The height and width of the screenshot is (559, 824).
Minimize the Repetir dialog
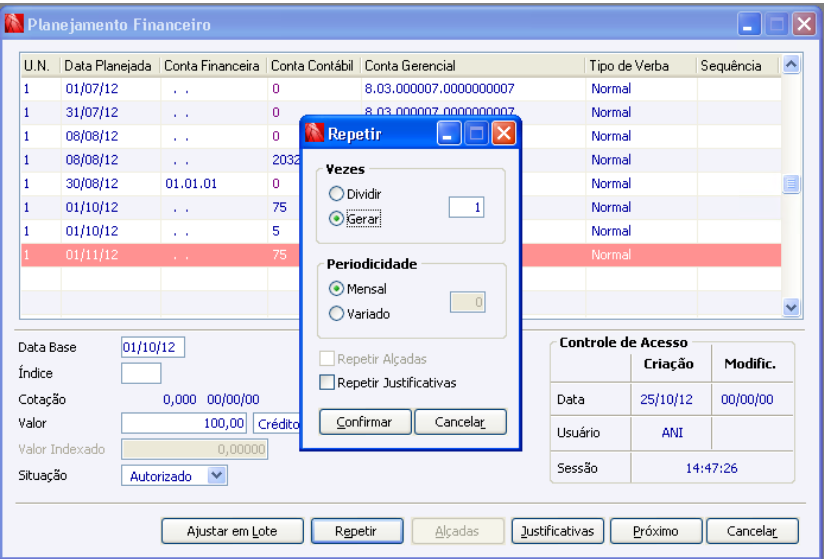[x=449, y=133]
